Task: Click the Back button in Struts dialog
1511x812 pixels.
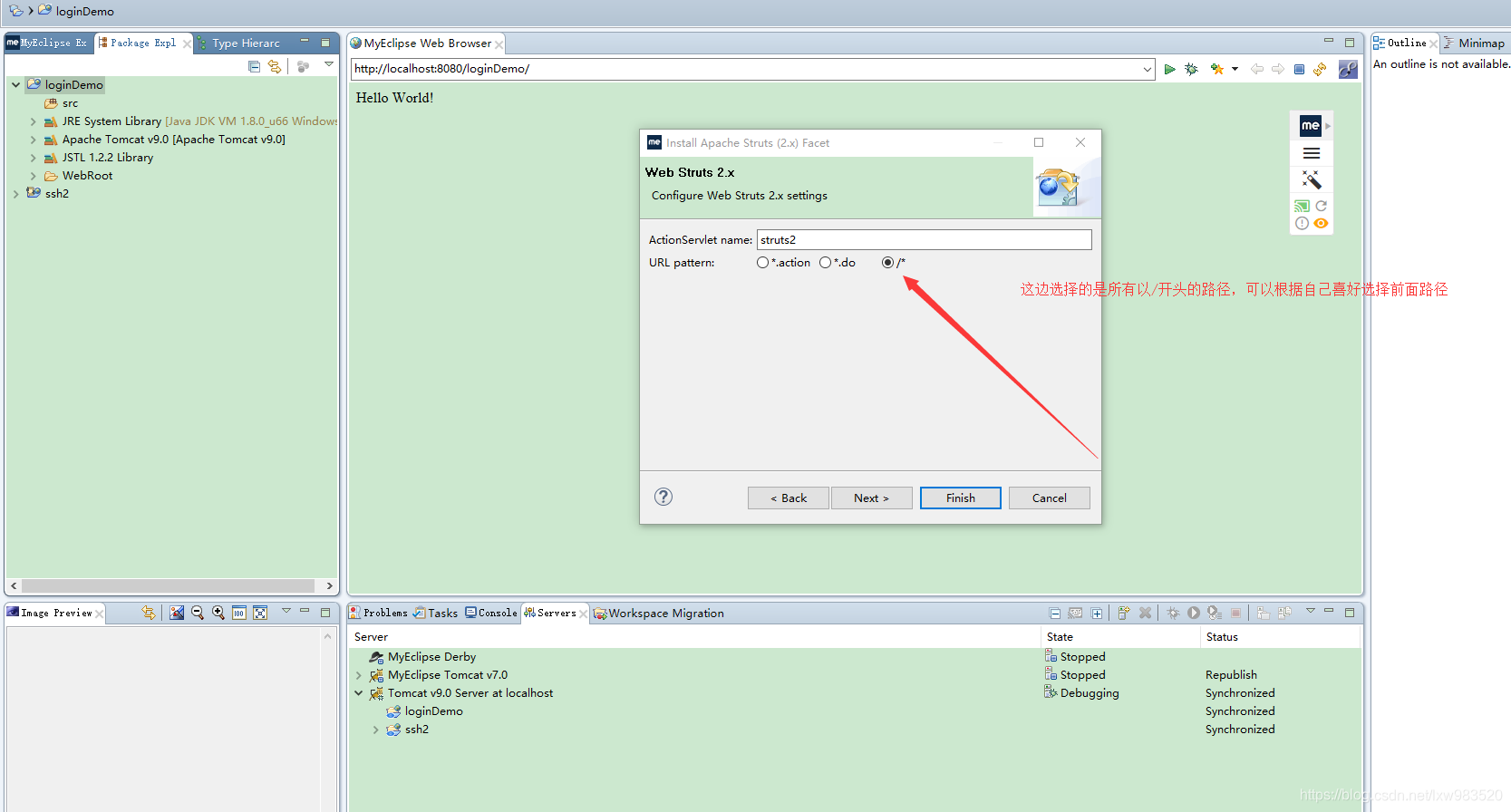Action: 789,498
